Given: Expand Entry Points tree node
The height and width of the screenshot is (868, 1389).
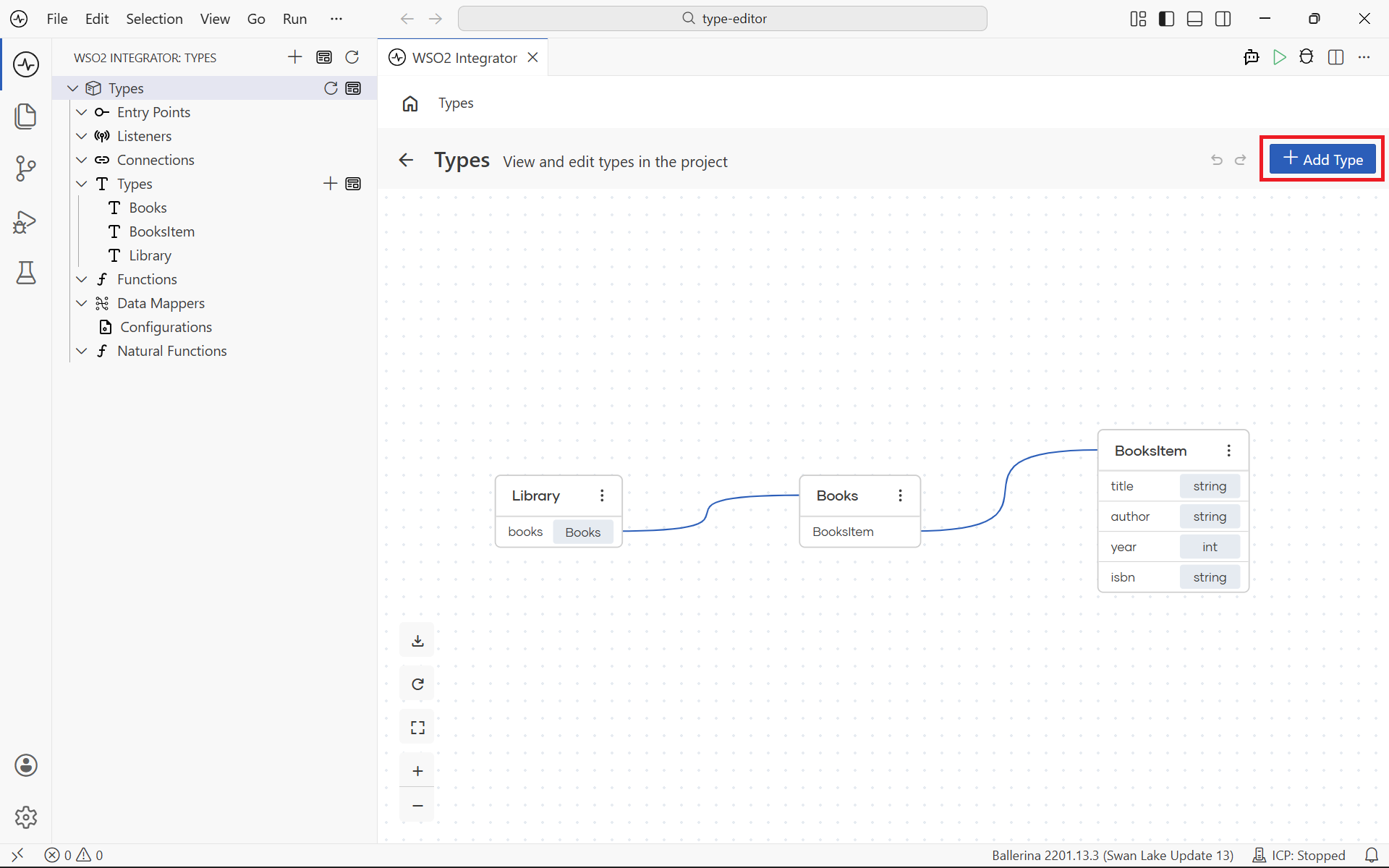Looking at the screenshot, I should [x=82, y=112].
